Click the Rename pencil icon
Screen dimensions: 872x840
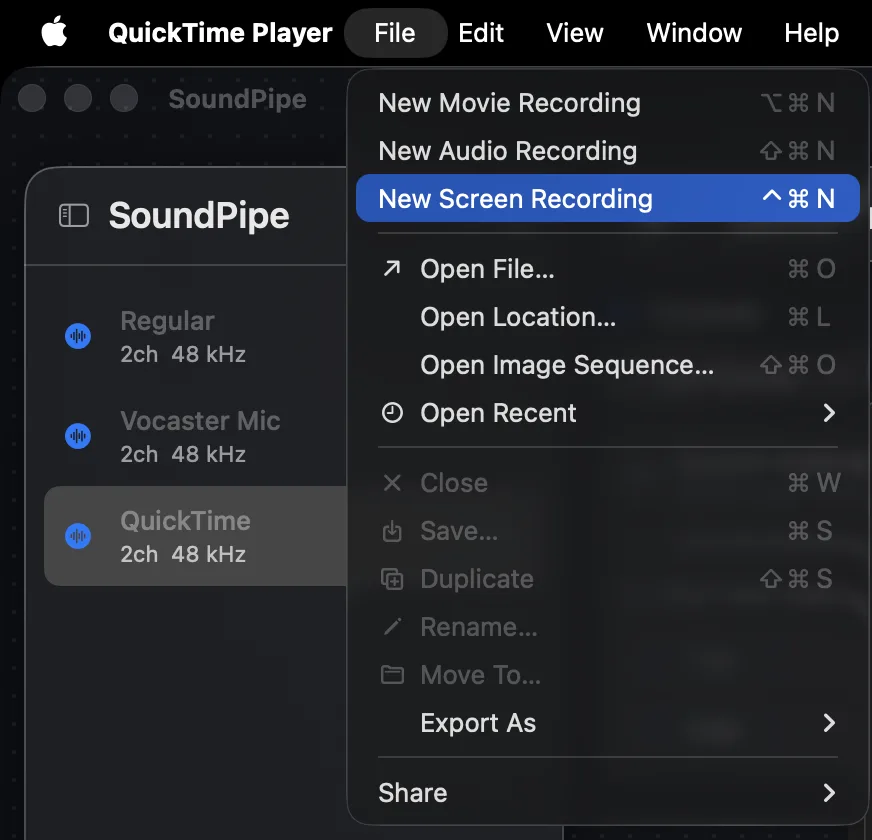tap(392, 627)
